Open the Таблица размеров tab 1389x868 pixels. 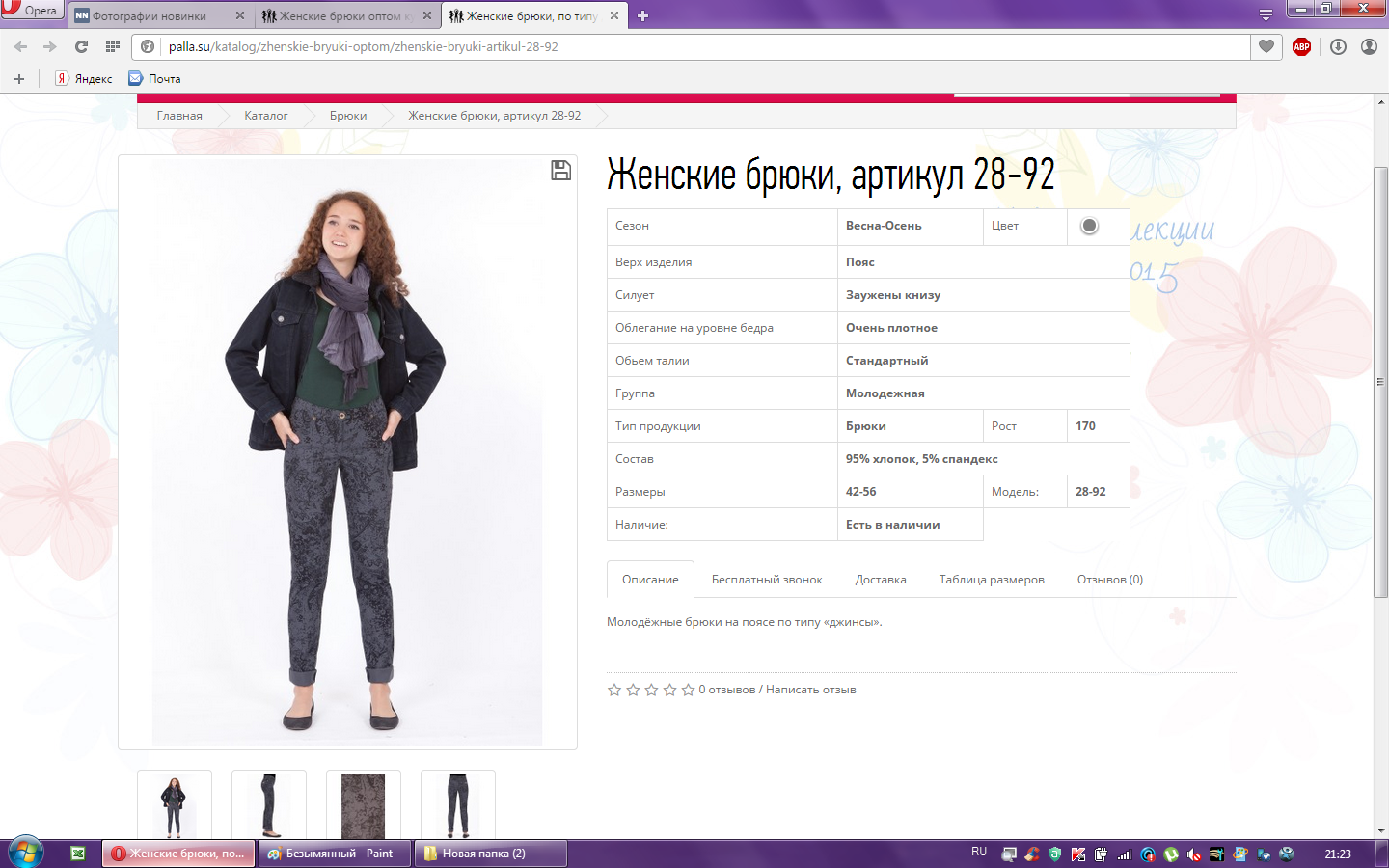click(991, 580)
